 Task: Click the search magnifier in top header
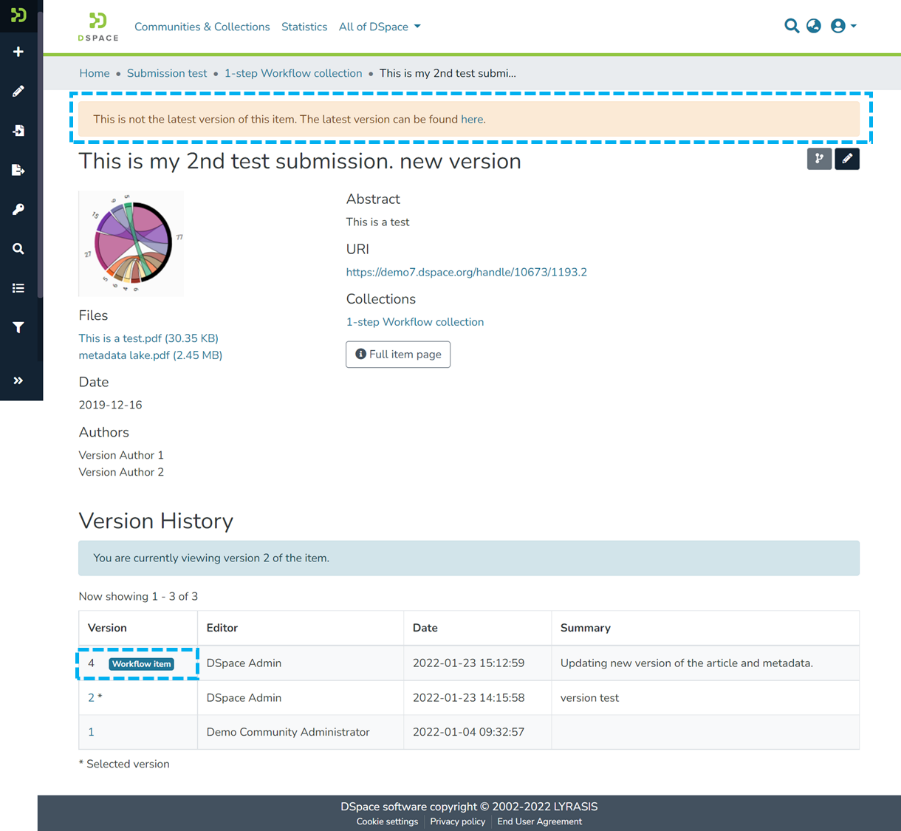791,26
